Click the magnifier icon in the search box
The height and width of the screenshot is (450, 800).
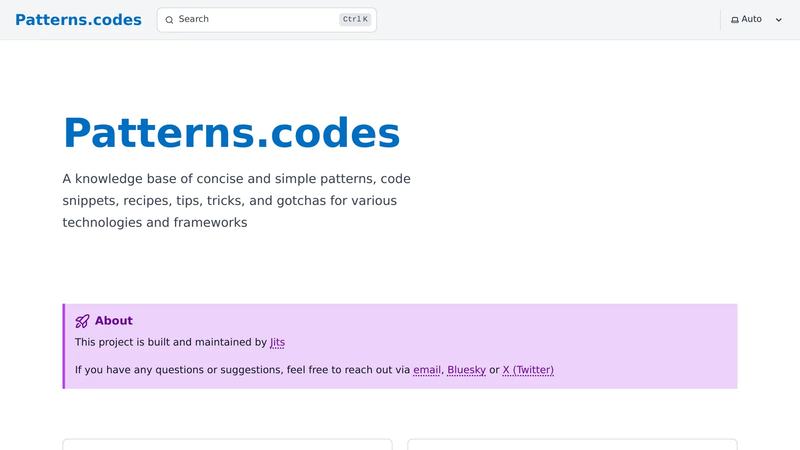[x=169, y=20]
